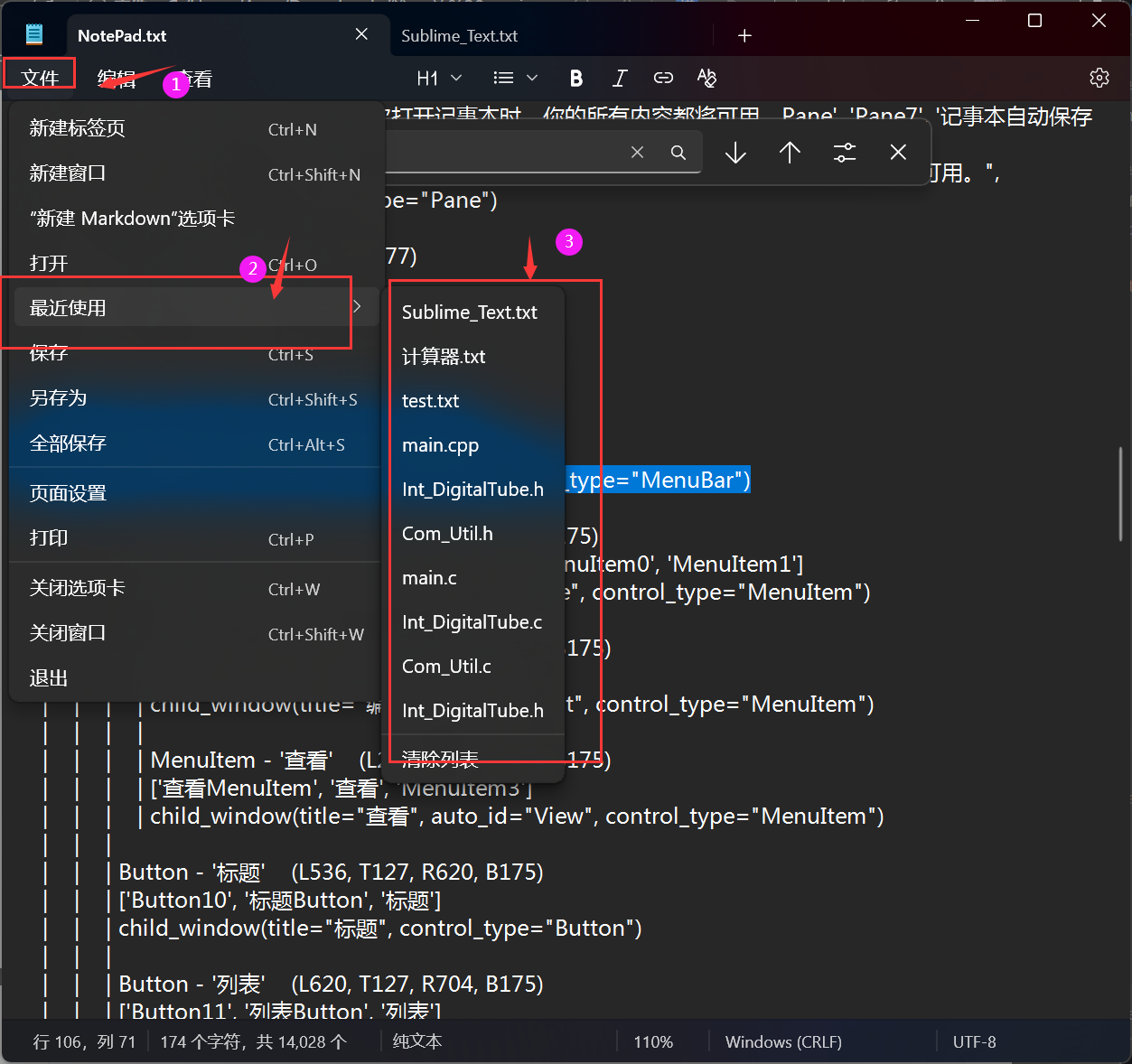This screenshot has height=1064, width=1132.
Task: Find next with the down arrow
Action: pos(735,153)
